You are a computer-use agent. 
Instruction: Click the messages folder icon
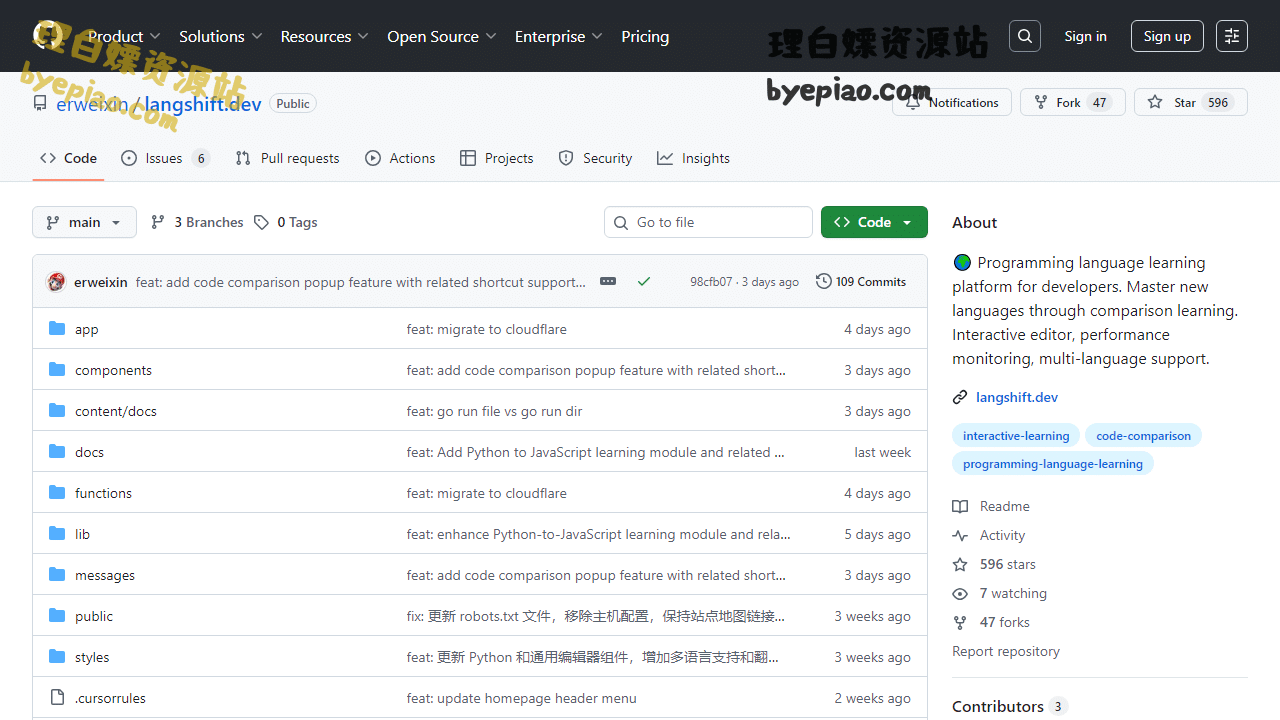(57, 575)
